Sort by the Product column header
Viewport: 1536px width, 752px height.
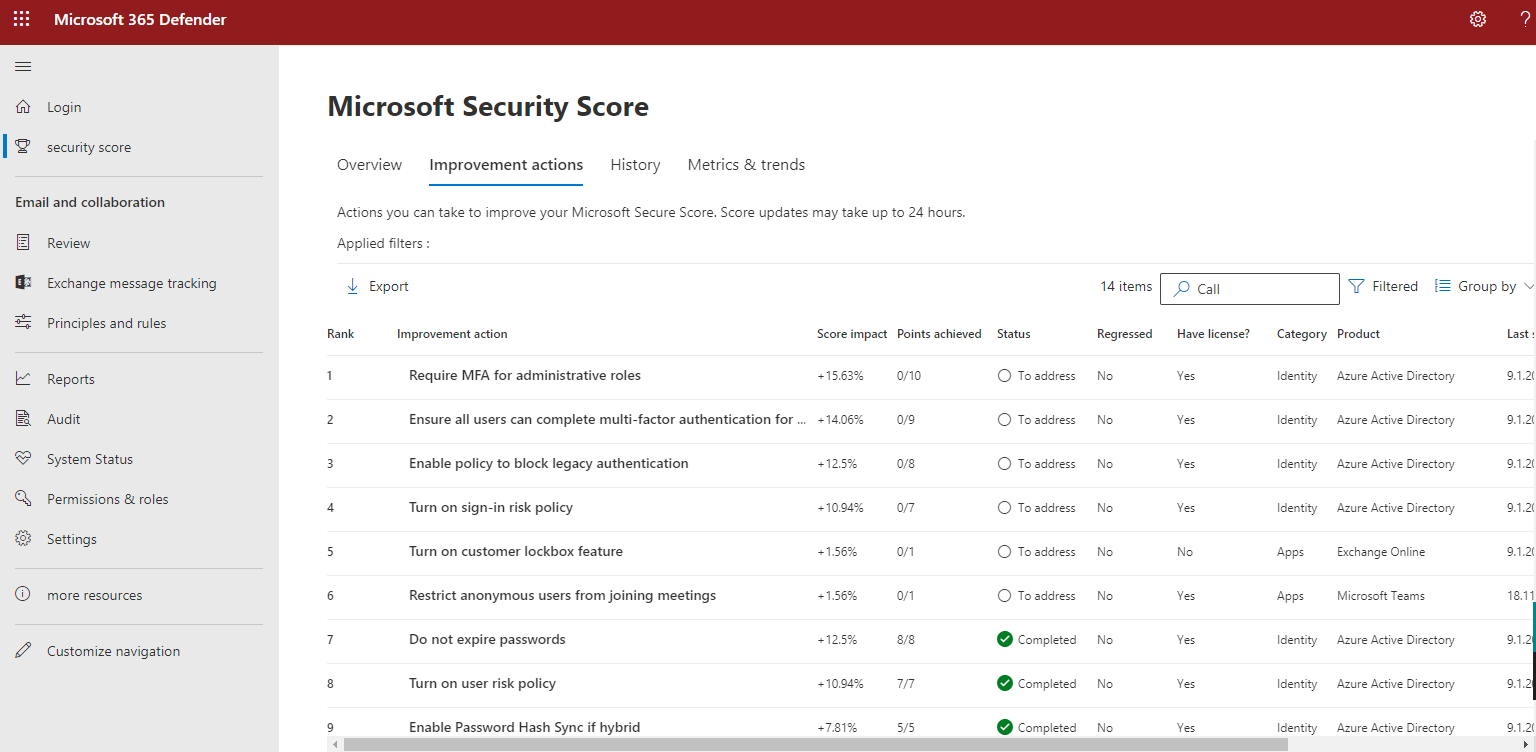1358,334
